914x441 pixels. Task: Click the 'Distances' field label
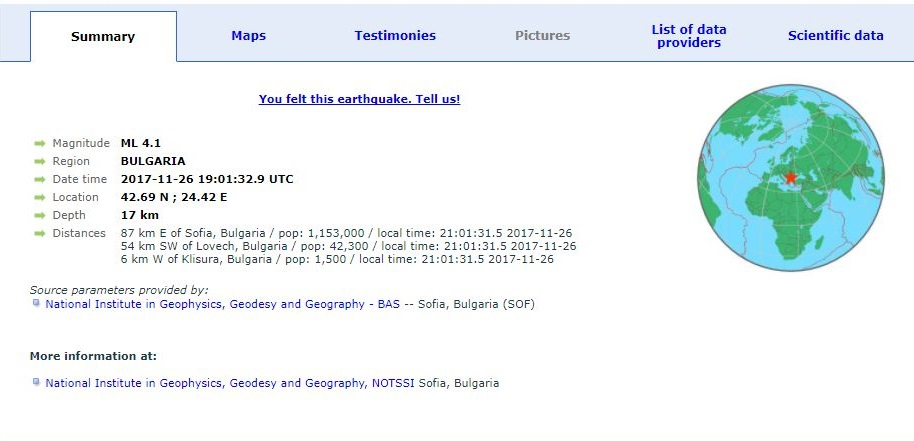pyautogui.click(x=79, y=234)
